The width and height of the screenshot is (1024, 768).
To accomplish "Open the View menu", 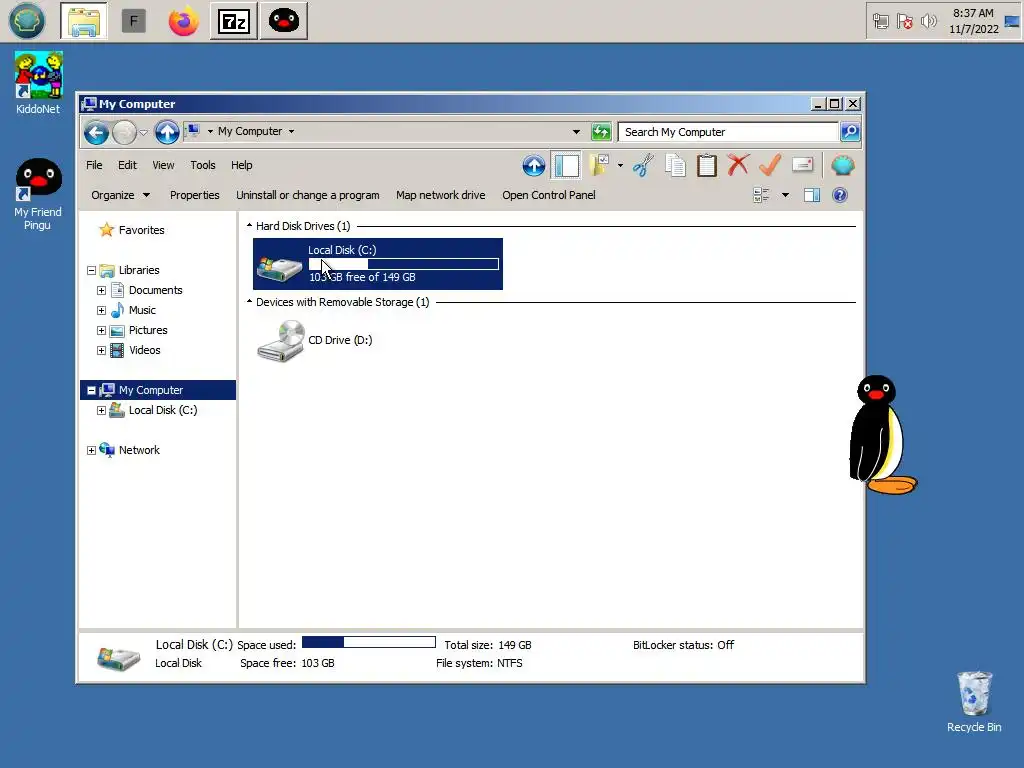I will (x=163, y=165).
